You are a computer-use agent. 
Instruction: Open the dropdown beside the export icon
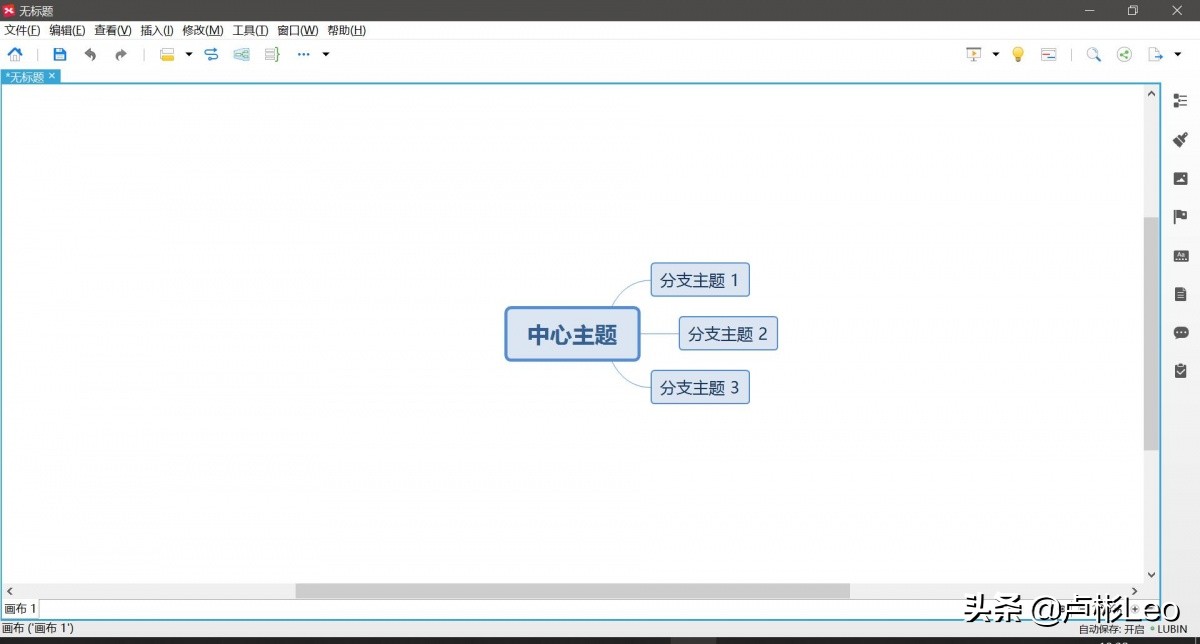[1176, 54]
